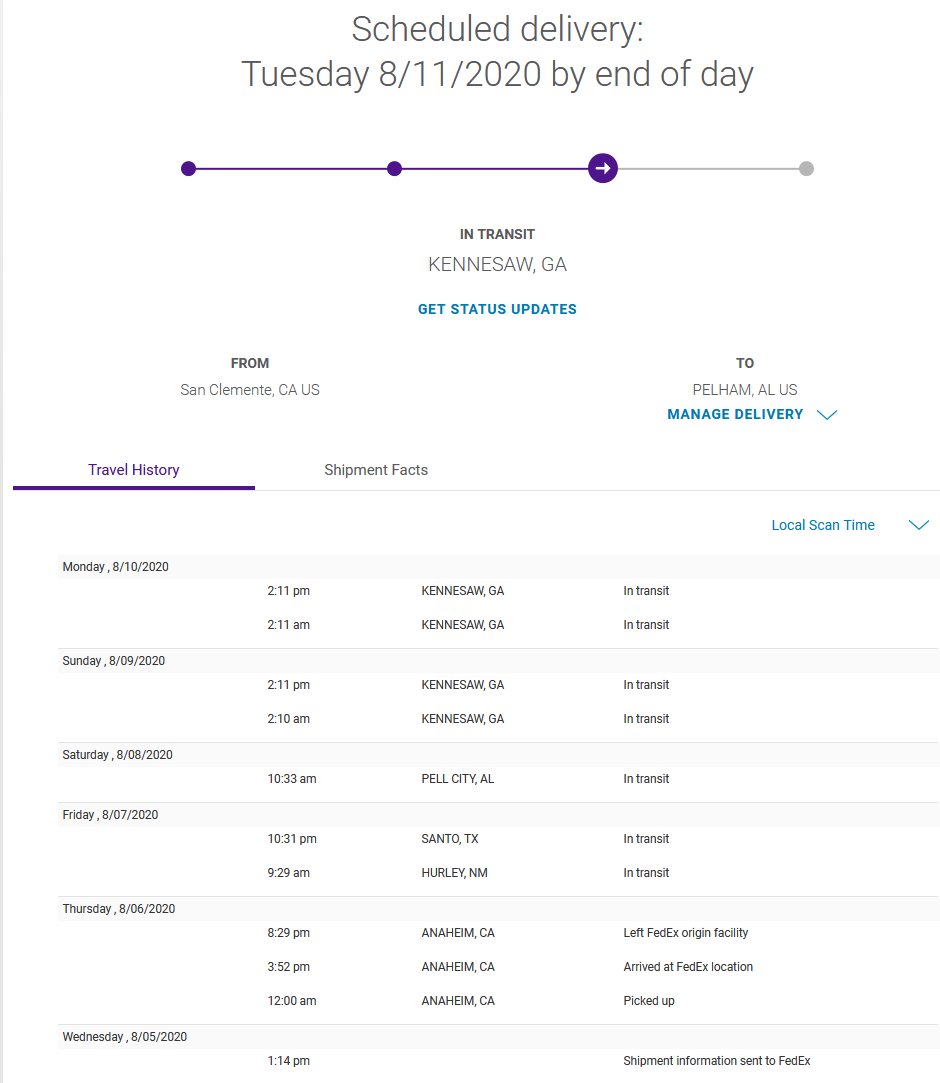Open the Local Scan Time dropdown arrow

point(918,525)
